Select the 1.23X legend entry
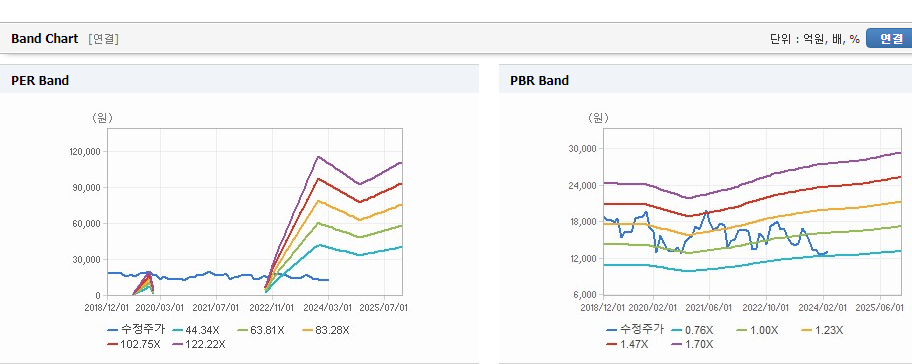 tap(822, 330)
